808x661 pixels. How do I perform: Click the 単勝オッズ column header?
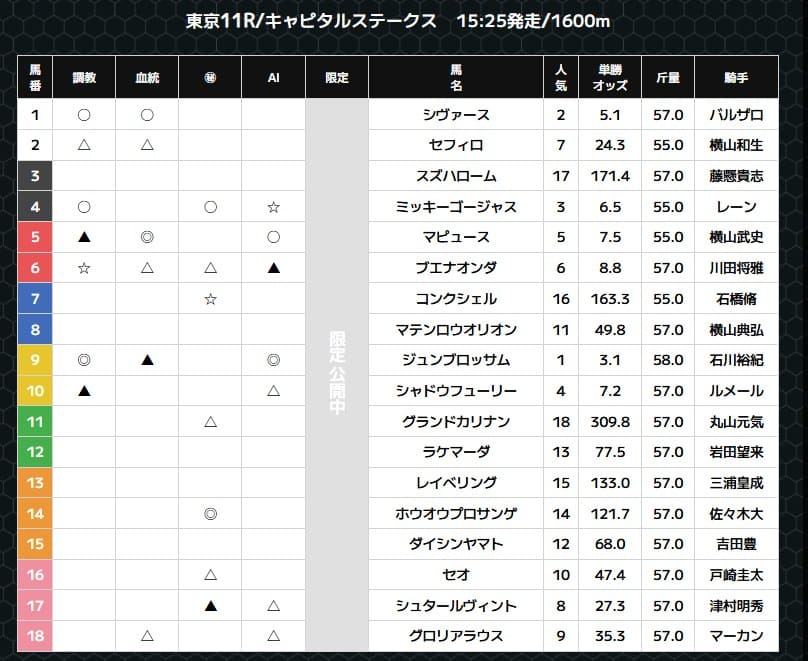610,77
